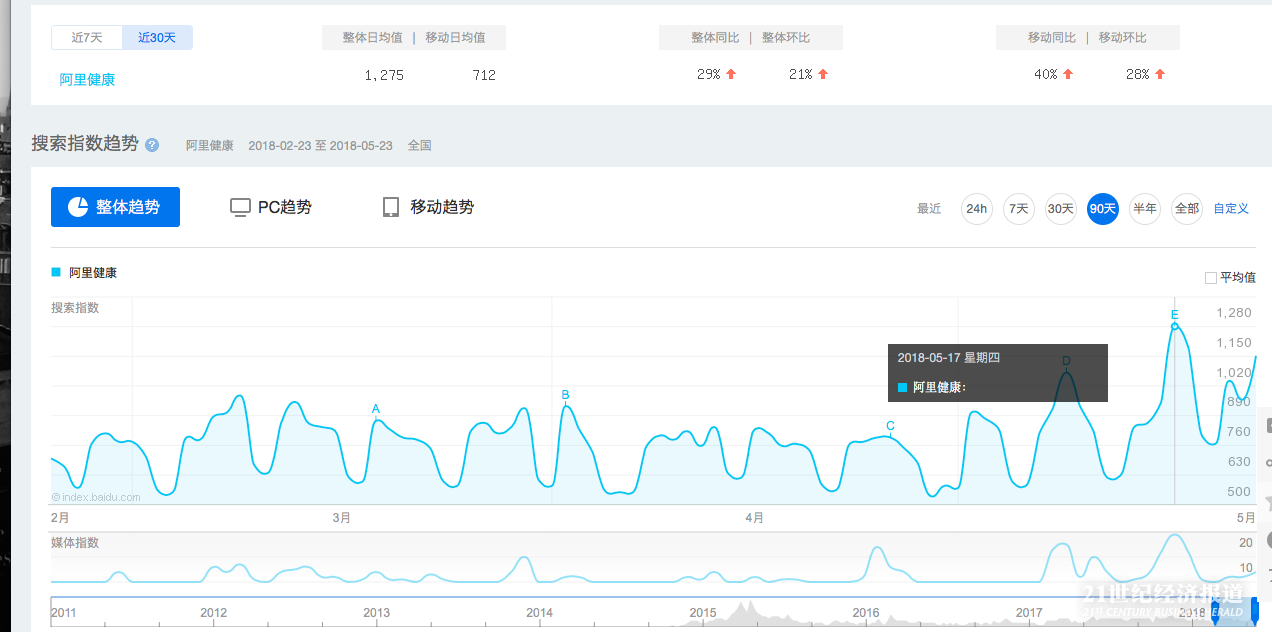The height and width of the screenshot is (632, 1272).
Task: Select the 24h time range tab
Action: click(x=976, y=208)
